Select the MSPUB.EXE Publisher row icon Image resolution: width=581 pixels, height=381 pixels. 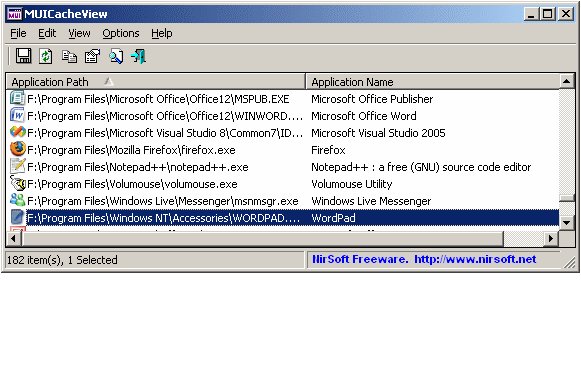coord(17,99)
